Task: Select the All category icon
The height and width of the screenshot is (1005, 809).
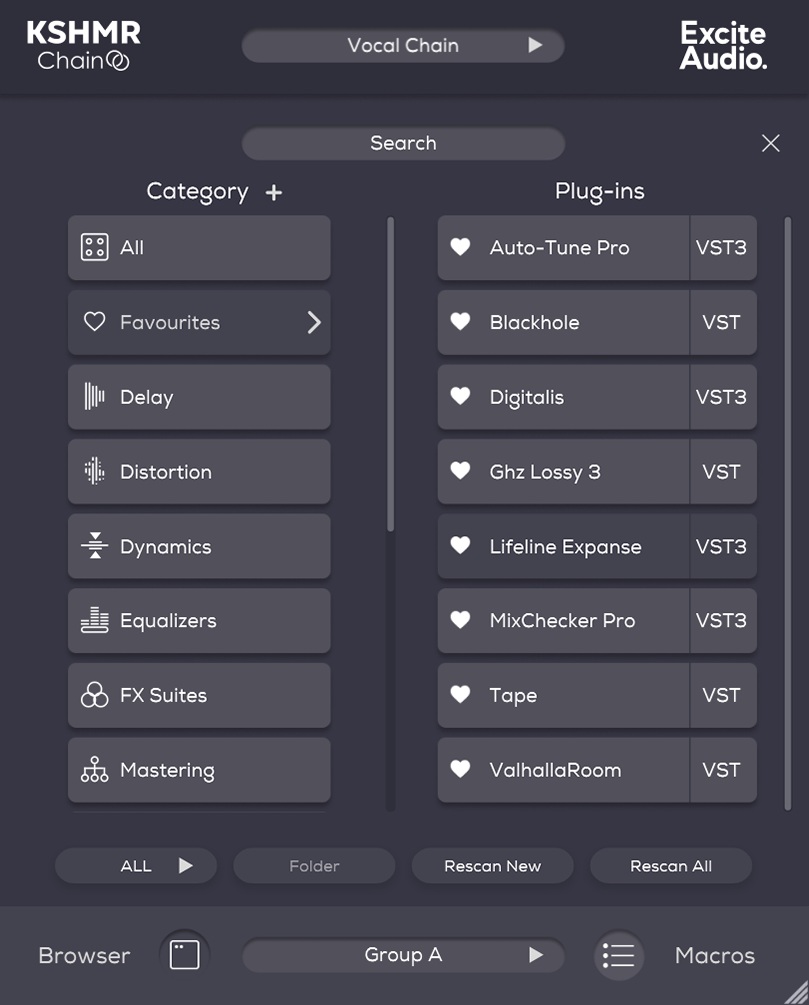Action: pos(95,247)
